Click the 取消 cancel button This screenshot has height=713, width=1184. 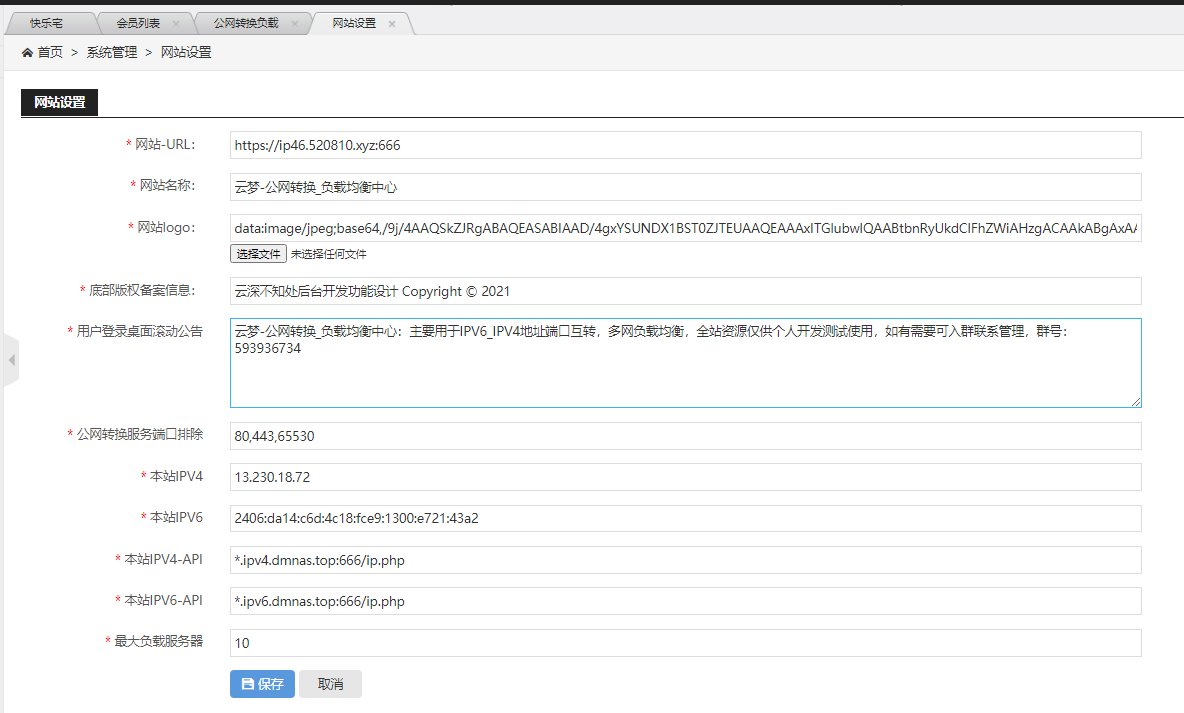click(x=330, y=684)
